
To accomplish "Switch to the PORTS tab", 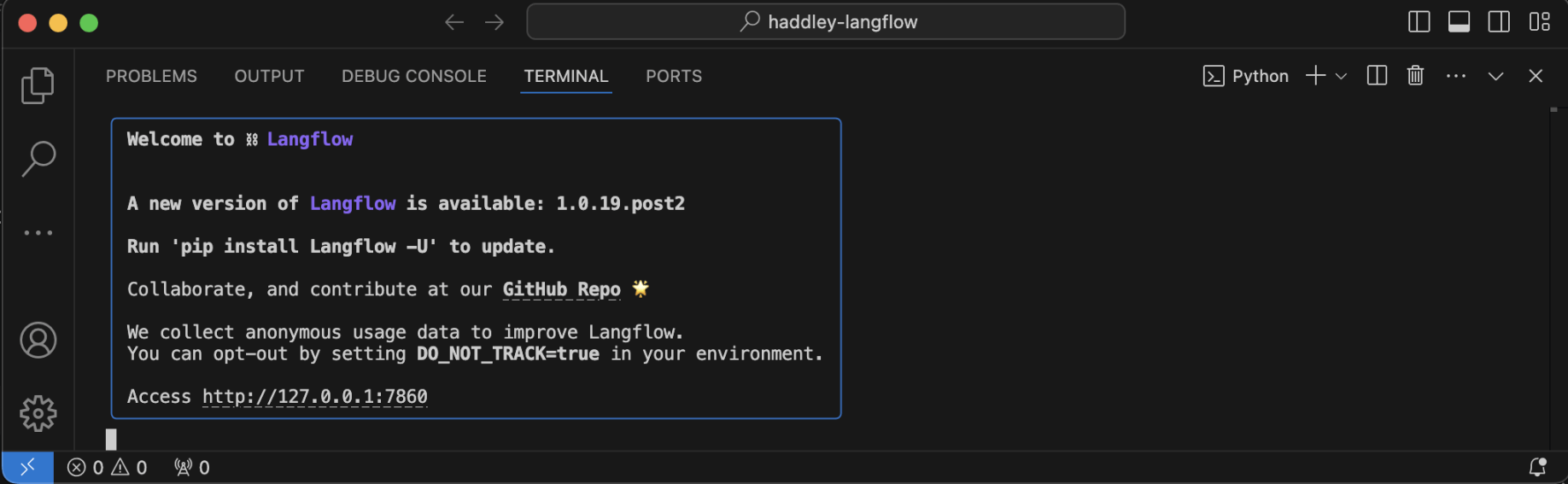I will 674,76.
